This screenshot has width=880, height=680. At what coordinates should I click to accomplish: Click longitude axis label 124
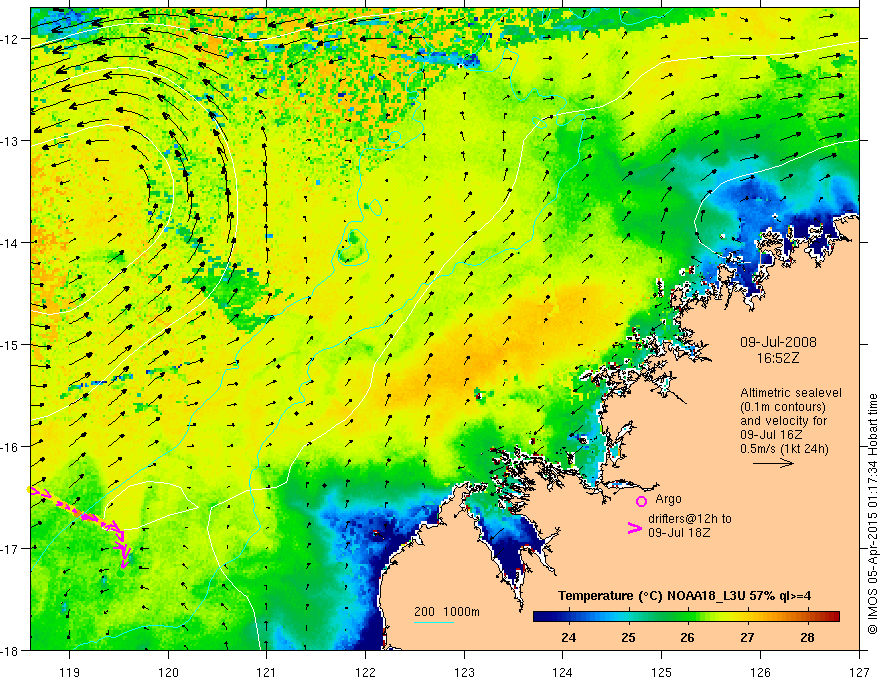pos(563,672)
